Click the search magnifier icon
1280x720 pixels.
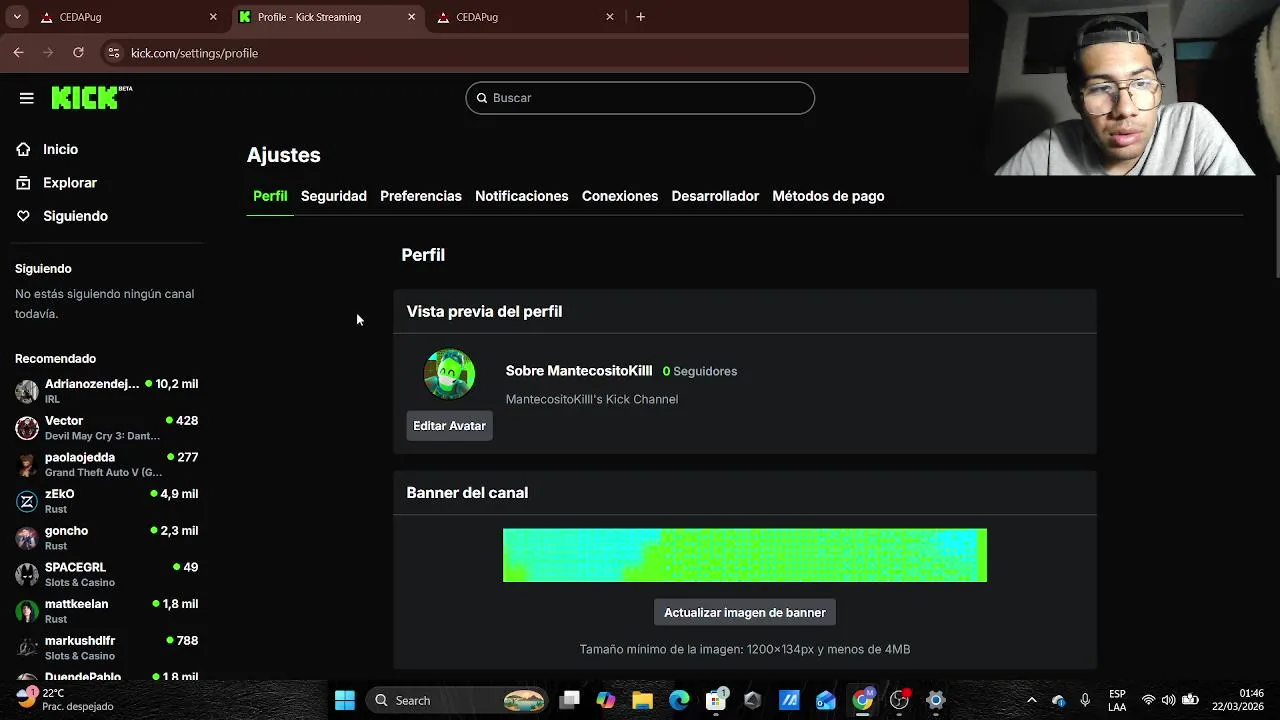click(482, 98)
